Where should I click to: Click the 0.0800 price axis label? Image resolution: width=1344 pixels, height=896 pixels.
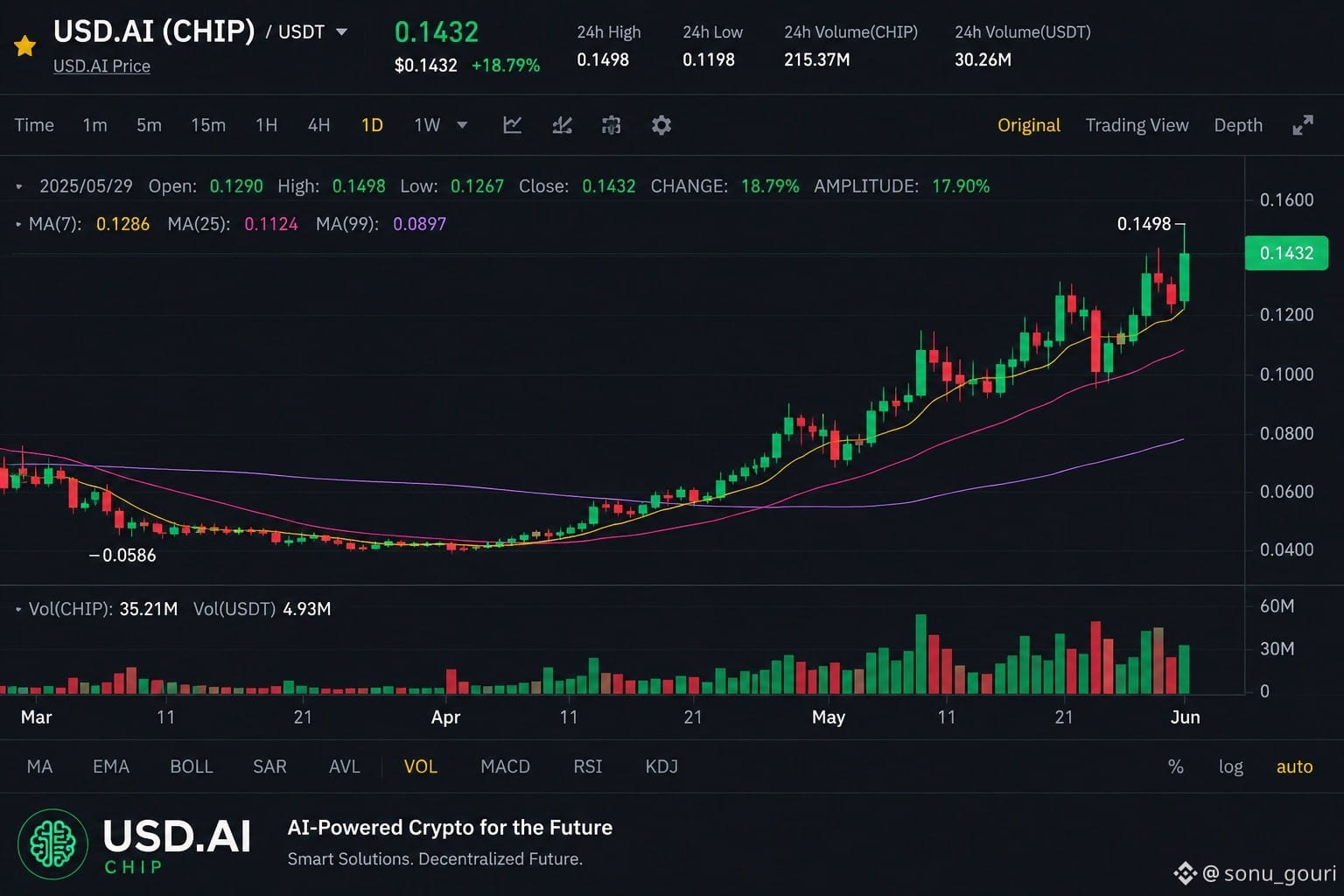1286,433
